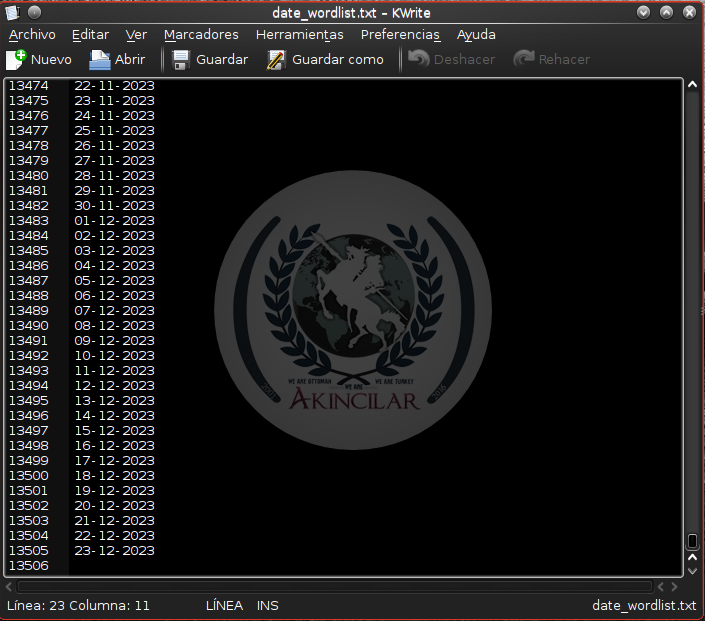Screen dimensions: 705x621
Task: Click the Guardar como pencil icon
Action: click(x=276, y=59)
